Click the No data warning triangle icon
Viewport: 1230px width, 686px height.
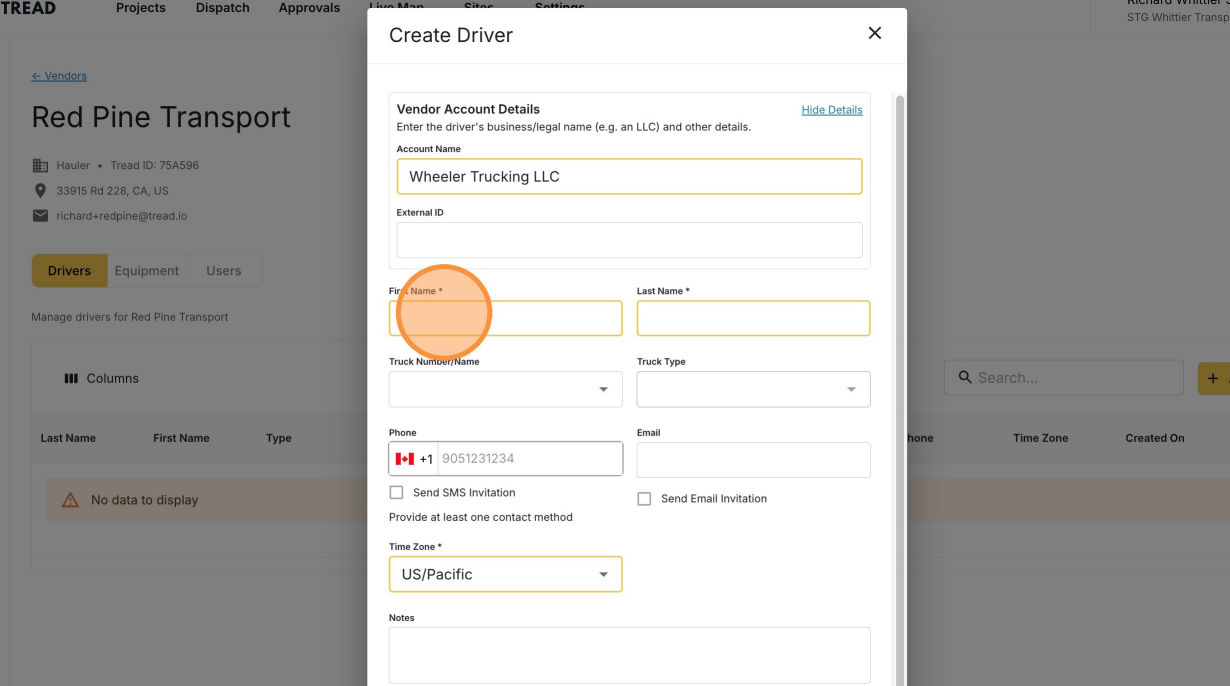point(70,500)
